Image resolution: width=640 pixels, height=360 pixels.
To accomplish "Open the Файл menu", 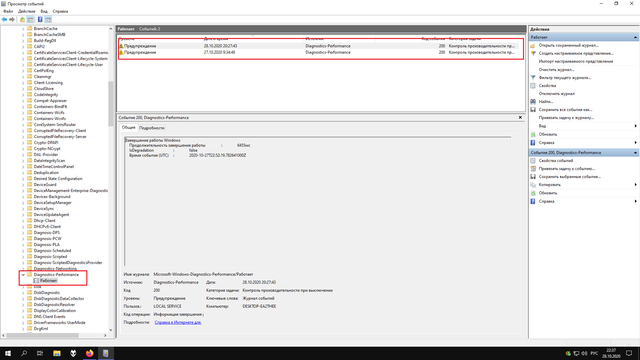I will point(8,11).
